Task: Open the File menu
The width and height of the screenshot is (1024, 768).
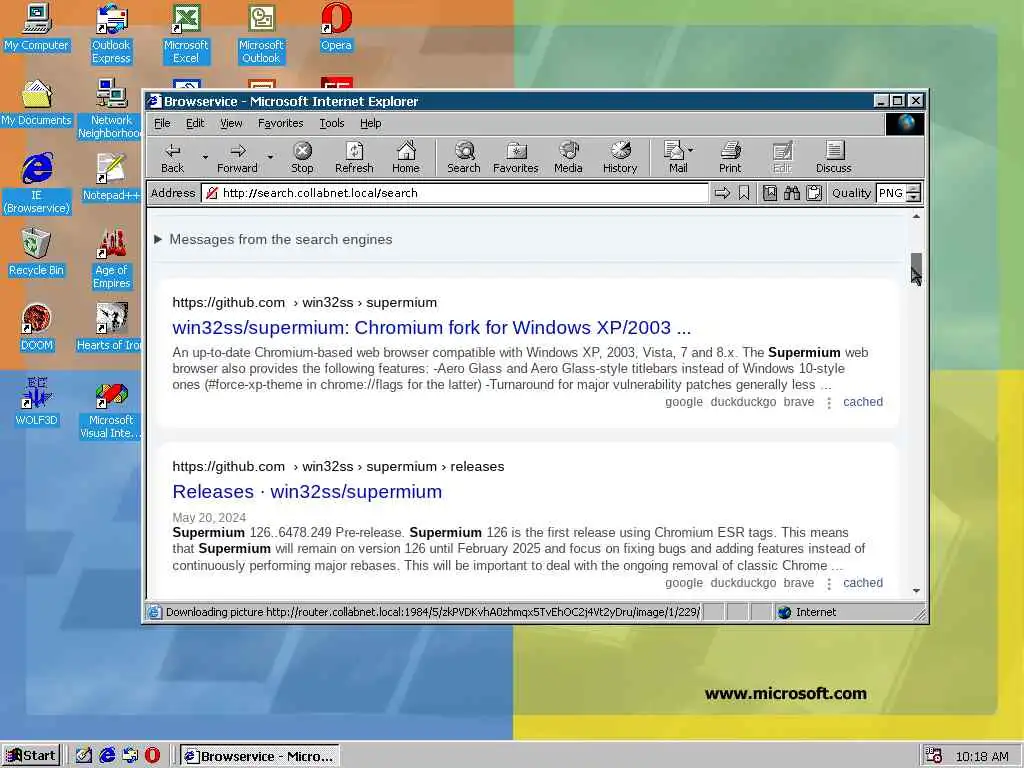Action: (162, 123)
